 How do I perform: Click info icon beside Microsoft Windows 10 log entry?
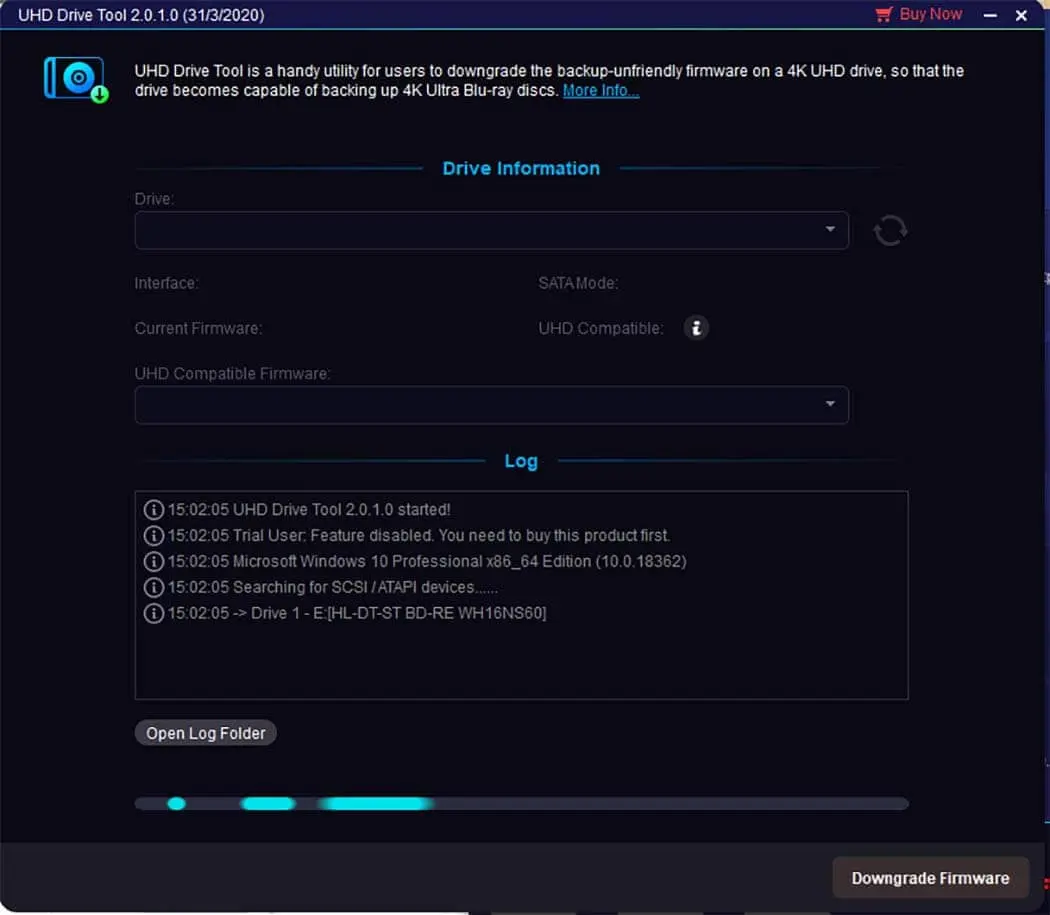(153, 562)
